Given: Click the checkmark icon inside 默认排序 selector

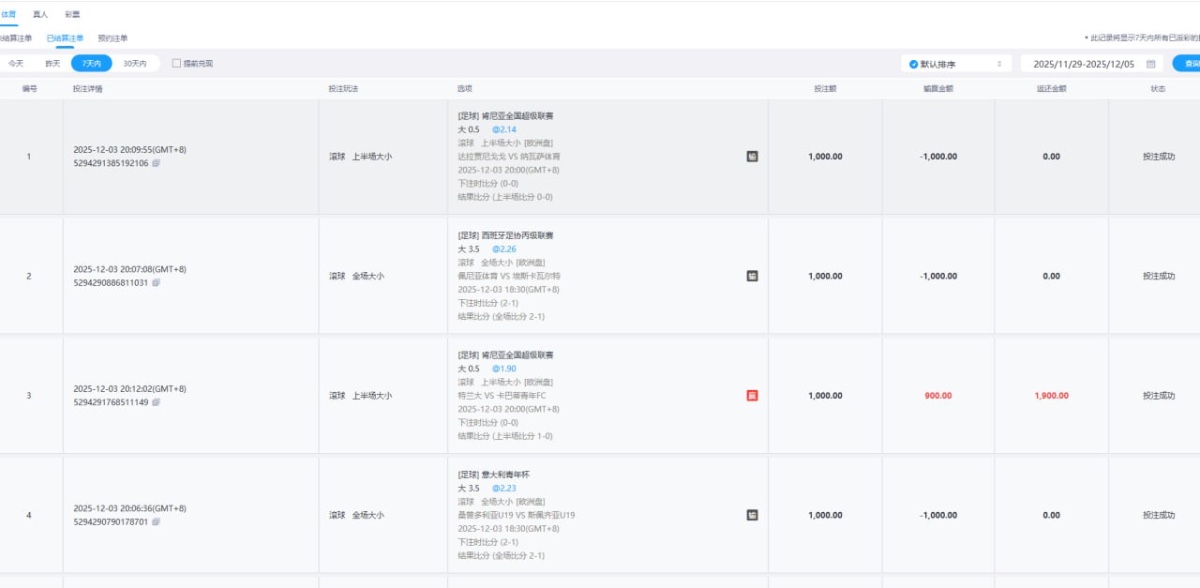Looking at the screenshot, I should point(912,63).
